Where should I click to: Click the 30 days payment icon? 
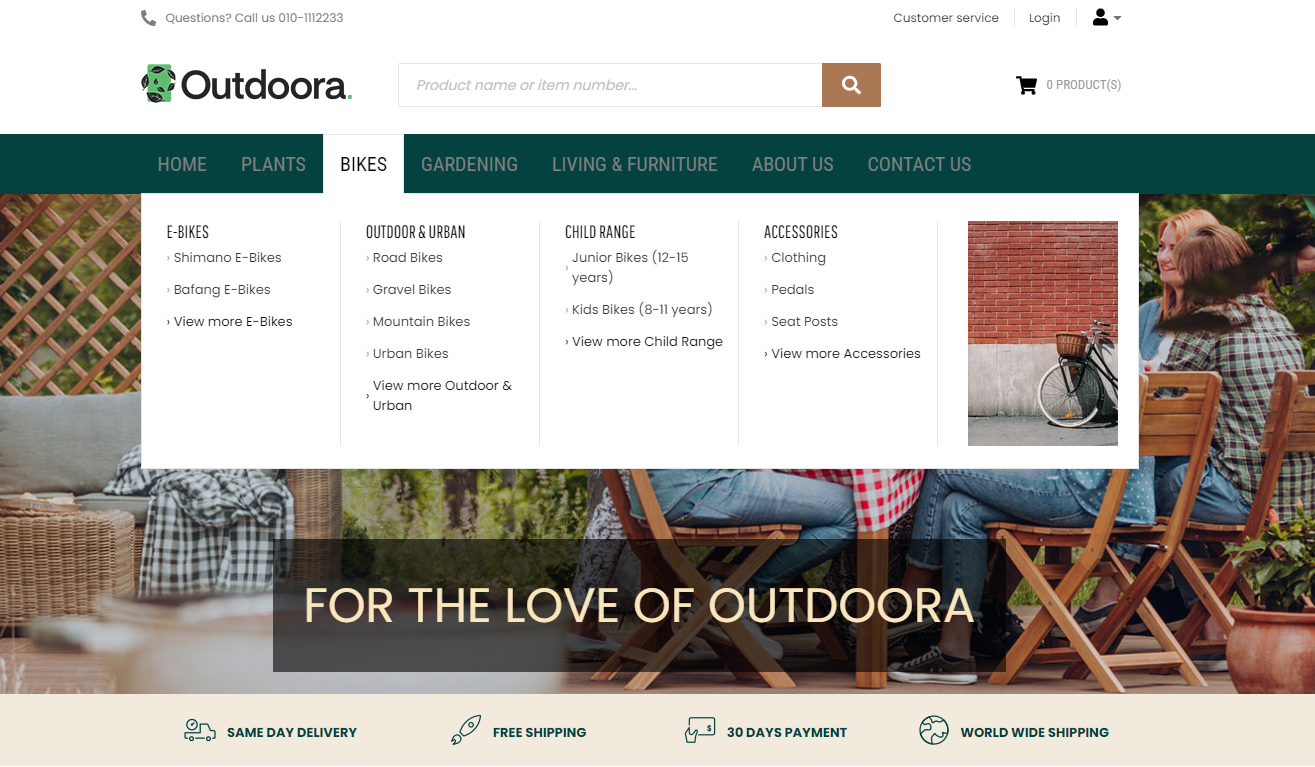[x=700, y=731]
